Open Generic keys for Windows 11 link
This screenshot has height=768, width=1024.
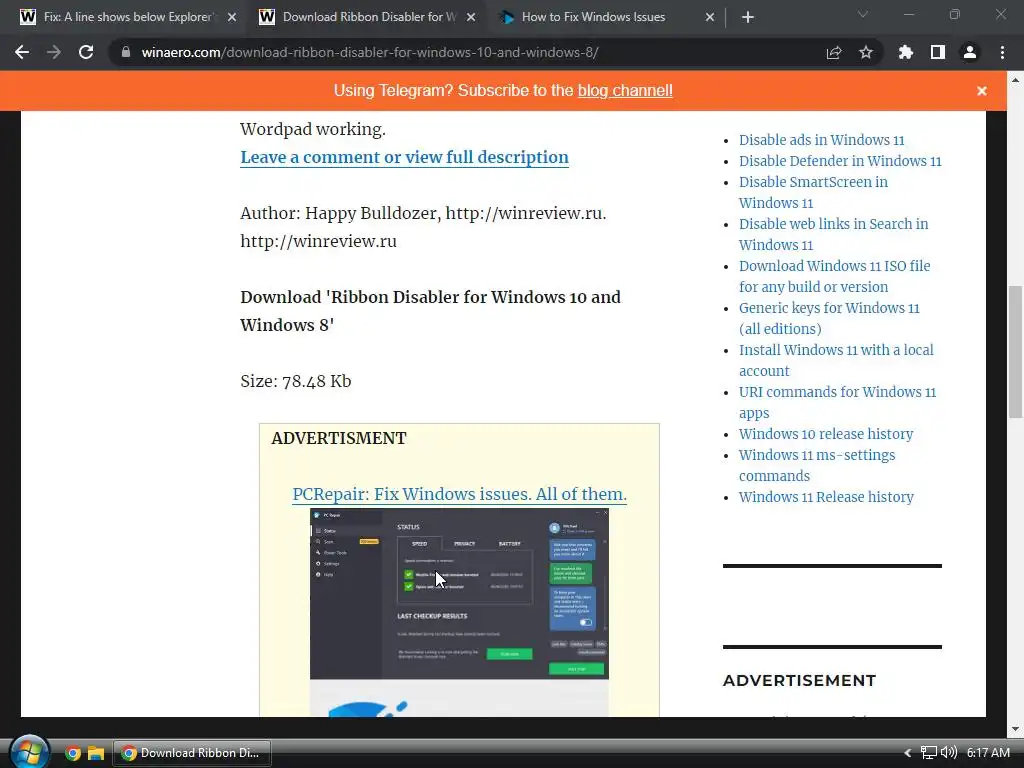pos(829,318)
